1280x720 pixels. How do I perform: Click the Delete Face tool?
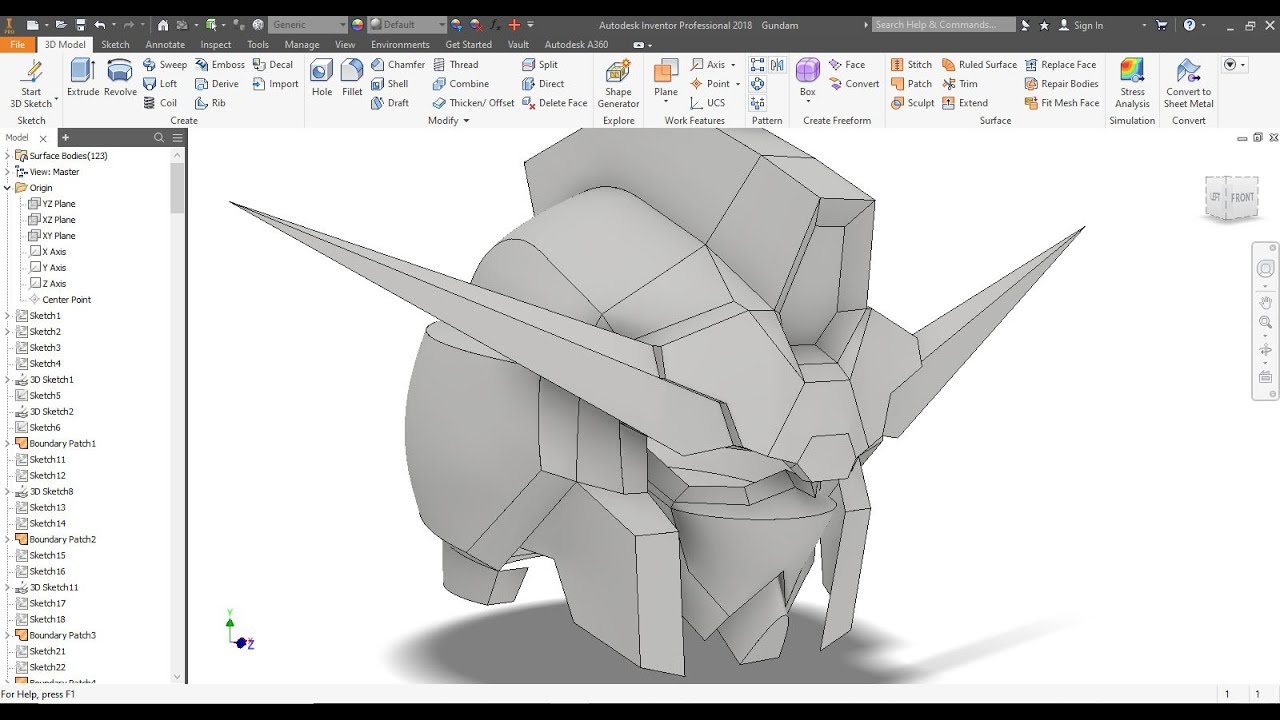[555, 103]
